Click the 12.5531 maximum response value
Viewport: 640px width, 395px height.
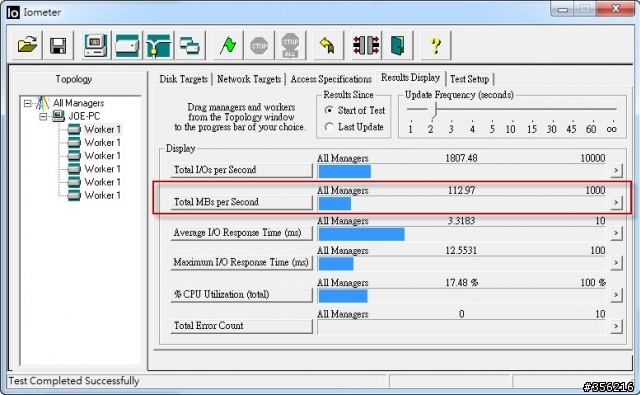(x=461, y=250)
